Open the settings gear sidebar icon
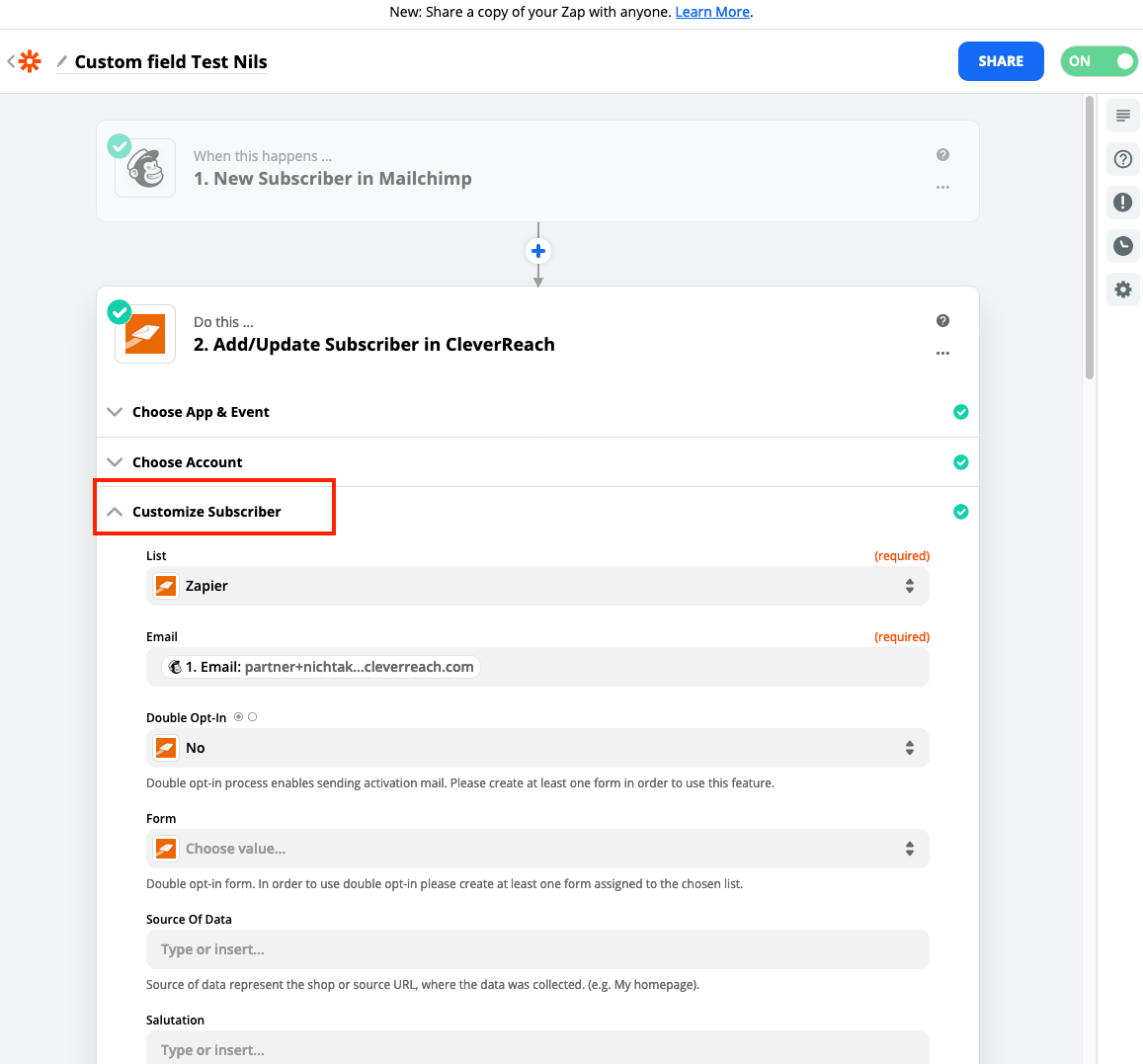1143x1064 pixels. (1122, 289)
